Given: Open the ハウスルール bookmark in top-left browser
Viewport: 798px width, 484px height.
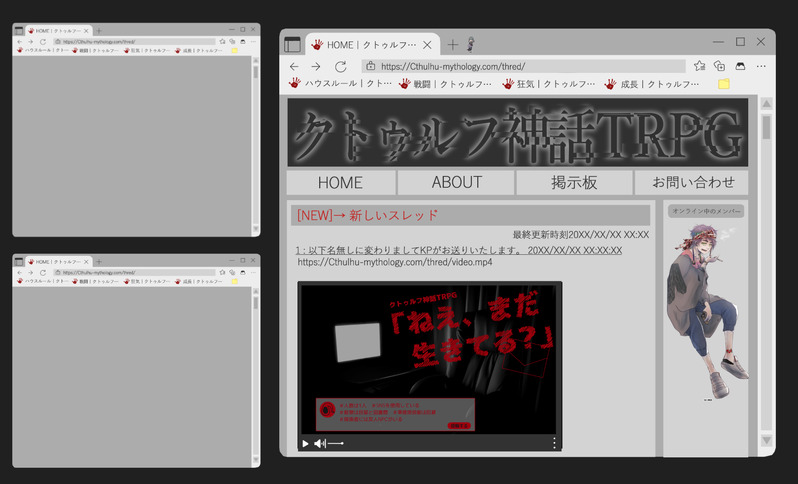Looking at the screenshot, I should click(x=42, y=50).
